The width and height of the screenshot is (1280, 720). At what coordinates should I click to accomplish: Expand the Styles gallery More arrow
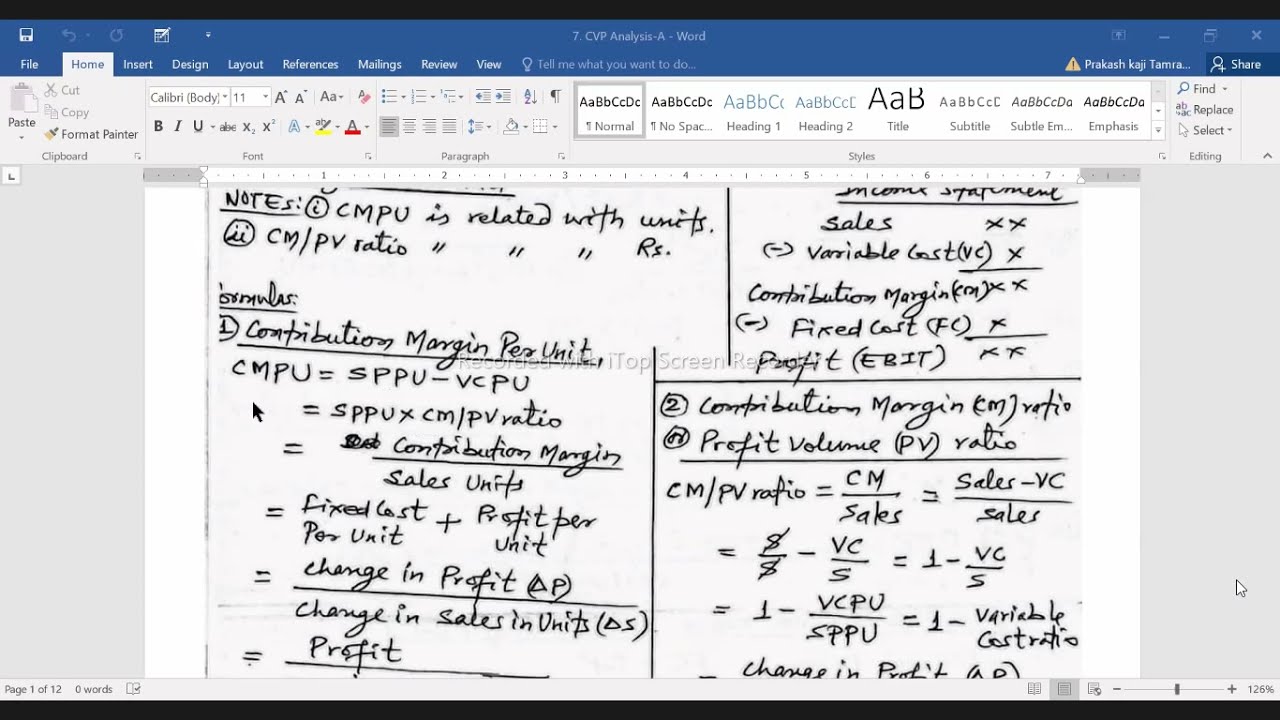point(1158,130)
